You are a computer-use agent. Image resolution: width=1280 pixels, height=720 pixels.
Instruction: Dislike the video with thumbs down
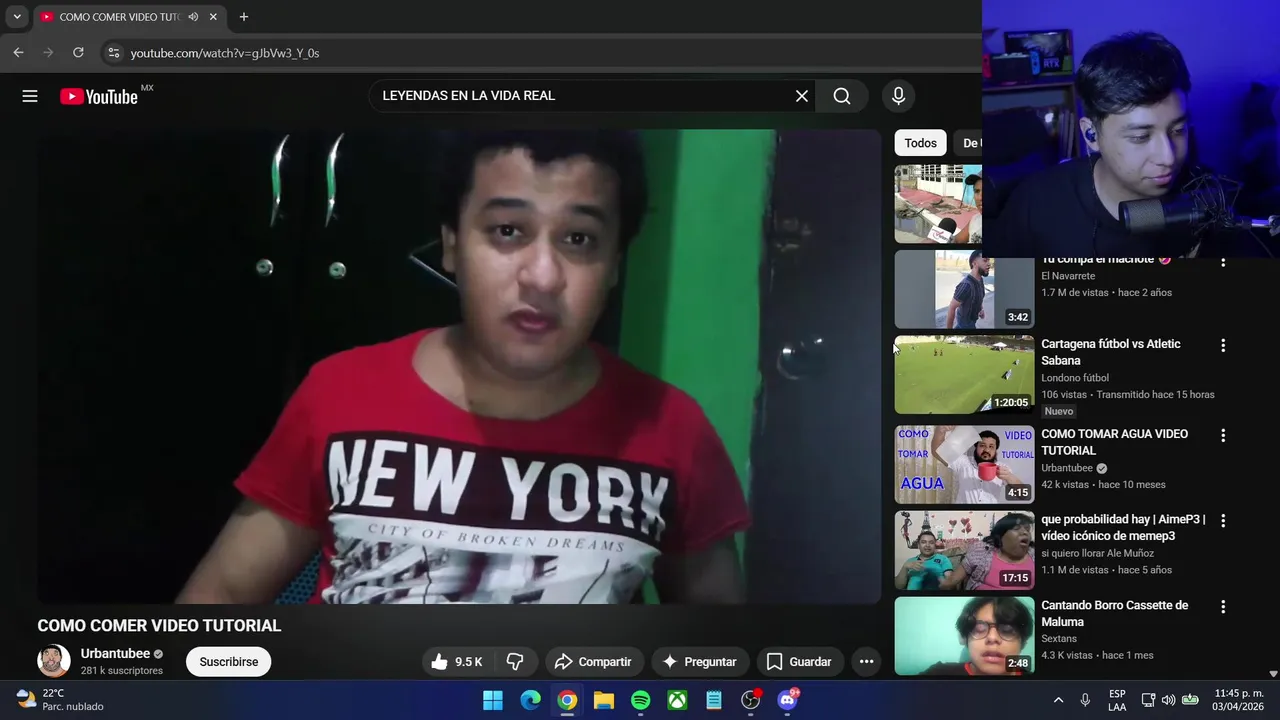tap(515, 662)
